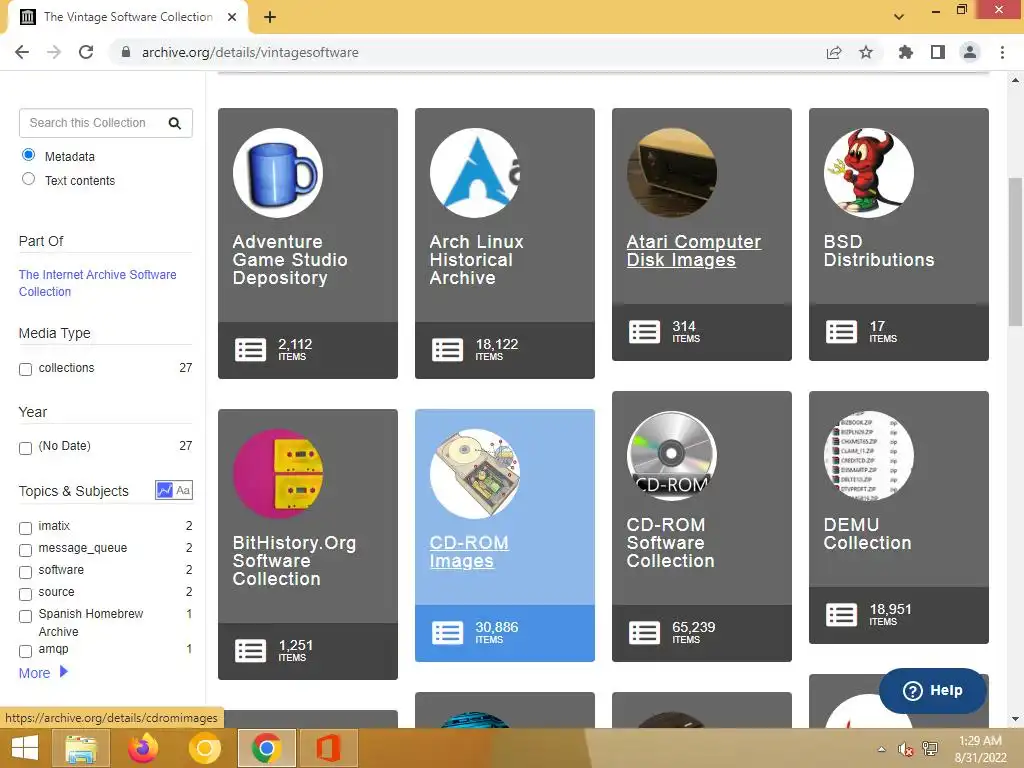Check the (No Date) year checkbox

25,448
